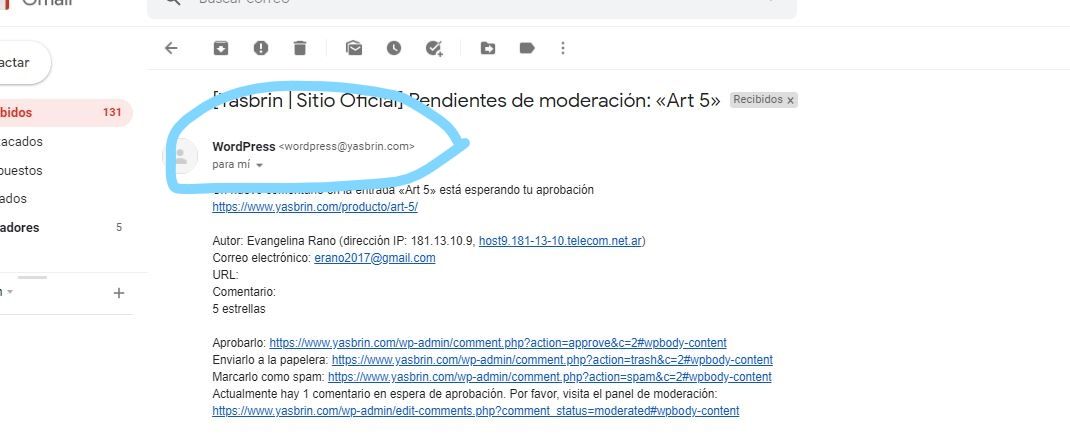This screenshot has height=438, width=1070.
Task: Open the three-dot more options menu
Action: [x=563, y=48]
